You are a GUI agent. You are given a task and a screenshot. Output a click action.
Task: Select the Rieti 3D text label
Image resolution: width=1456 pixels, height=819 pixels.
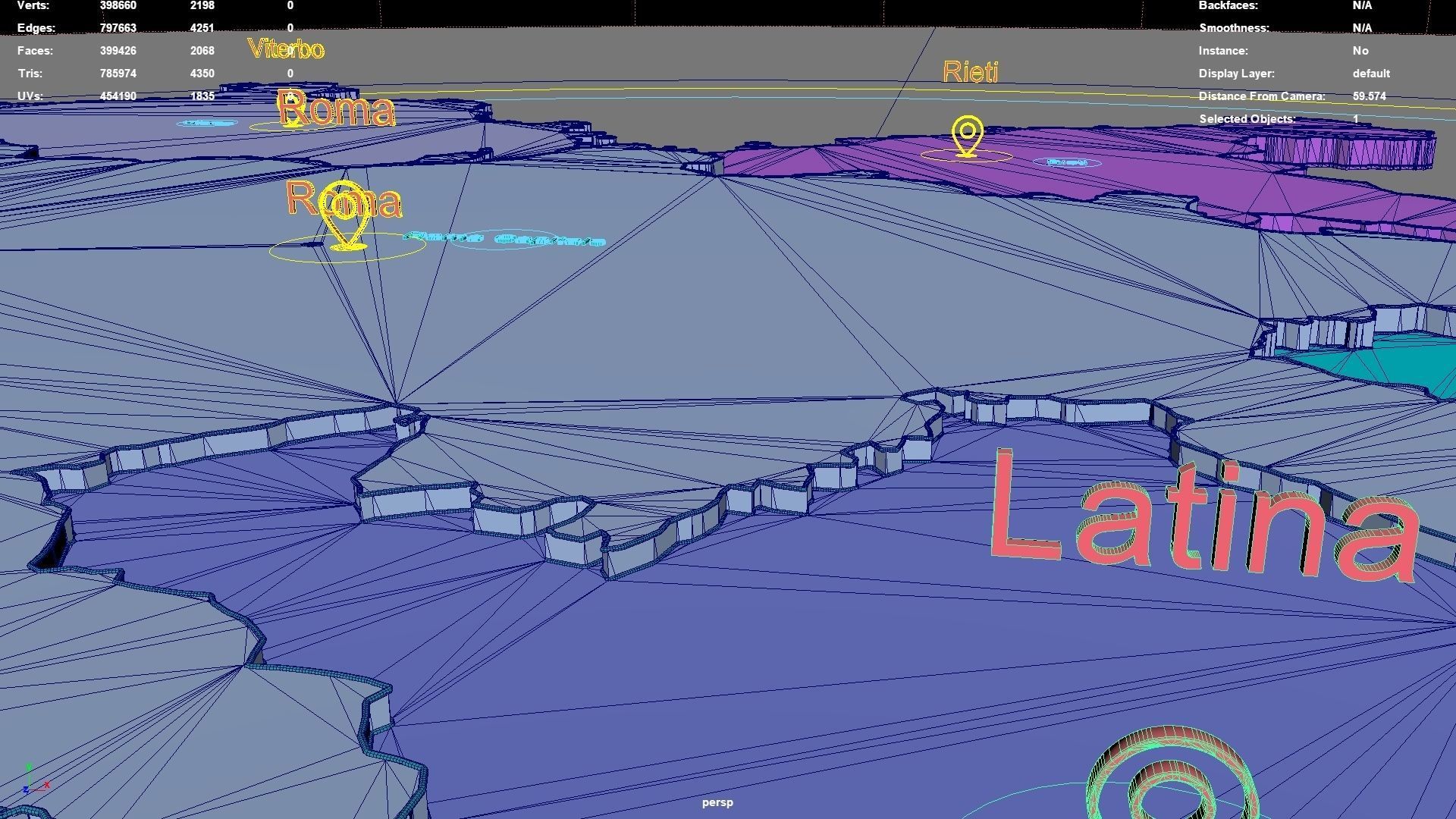(970, 73)
